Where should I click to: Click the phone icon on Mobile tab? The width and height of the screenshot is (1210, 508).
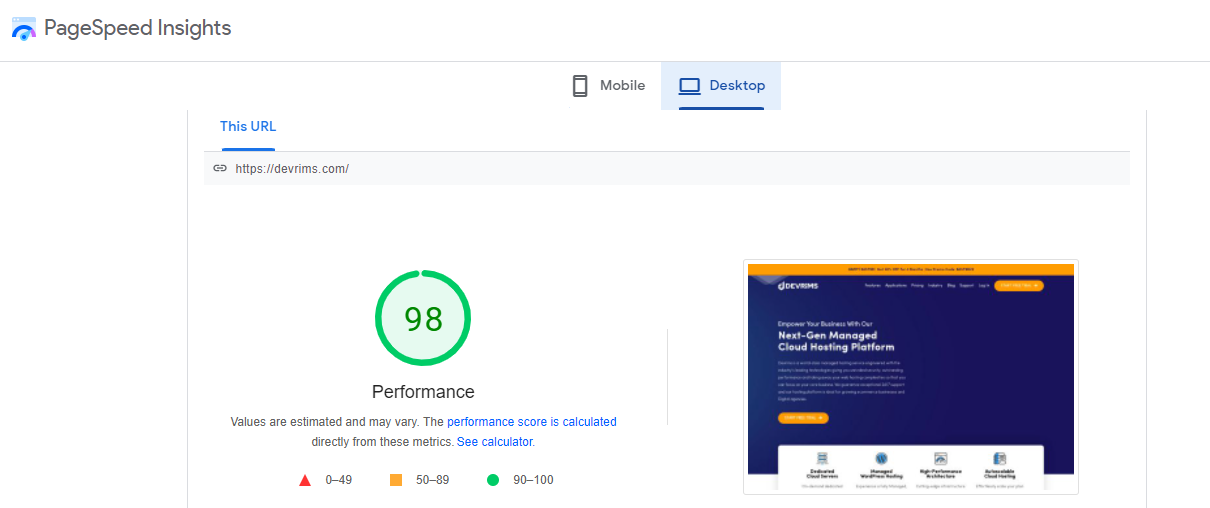pos(580,86)
